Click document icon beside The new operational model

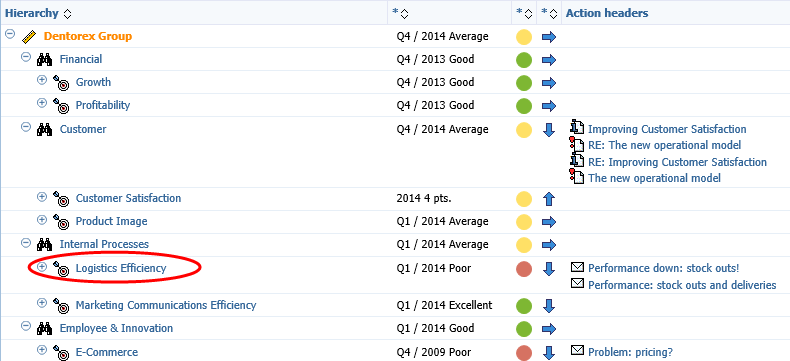pos(577,177)
